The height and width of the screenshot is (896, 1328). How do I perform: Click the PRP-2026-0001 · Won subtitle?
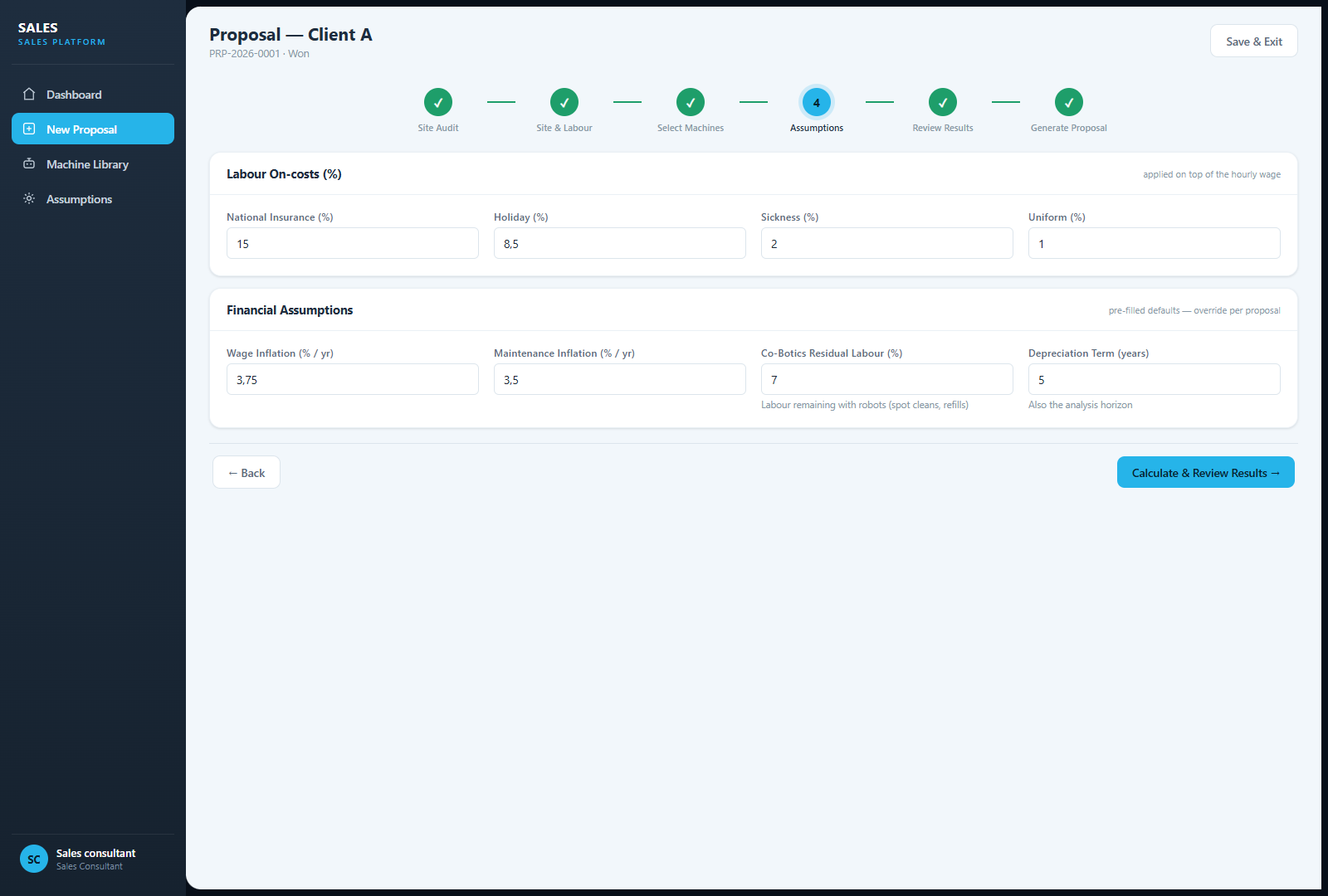(259, 54)
